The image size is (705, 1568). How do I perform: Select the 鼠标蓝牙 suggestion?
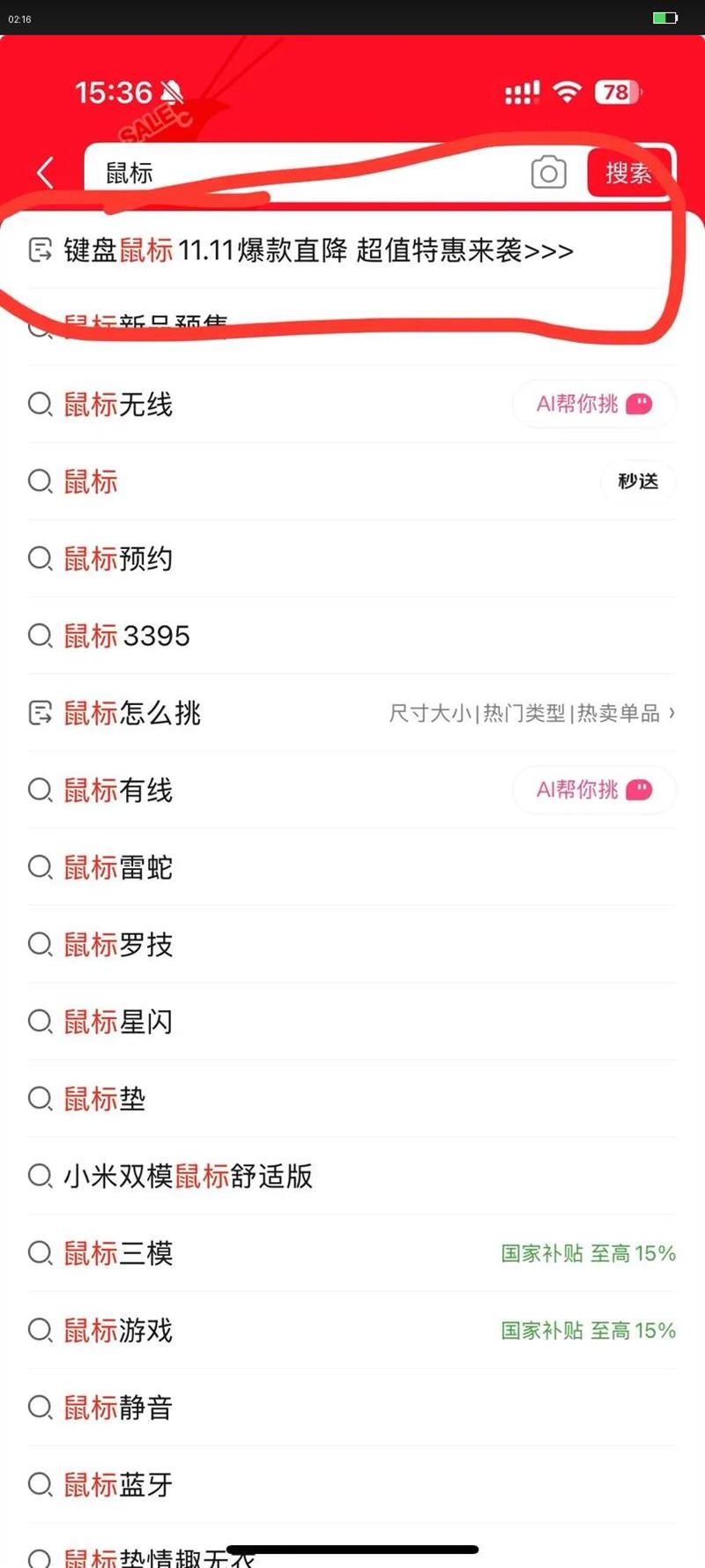(118, 1484)
